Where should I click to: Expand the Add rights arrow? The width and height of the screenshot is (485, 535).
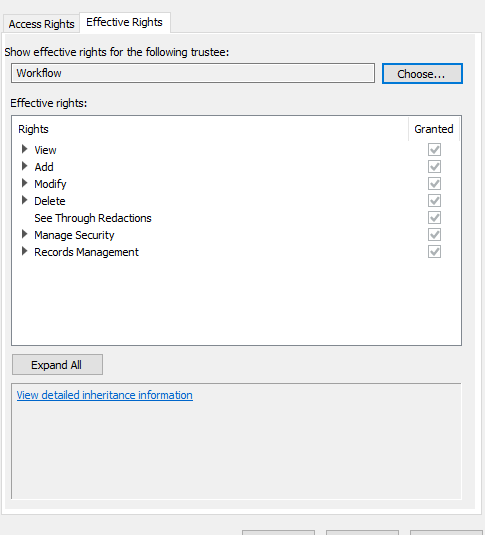pos(24,166)
